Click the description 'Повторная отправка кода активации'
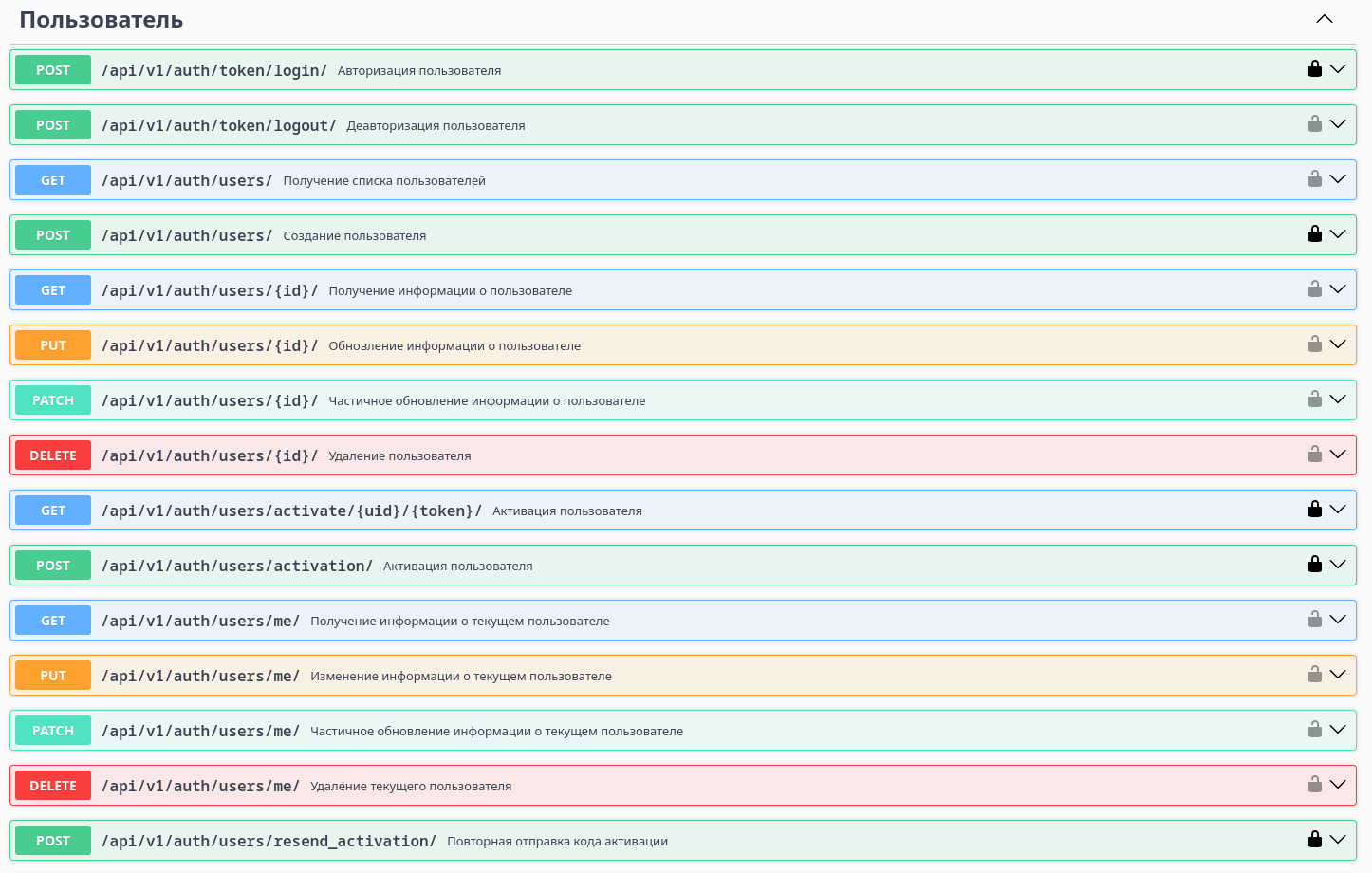 pyautogui.click(x=558, y=841)
